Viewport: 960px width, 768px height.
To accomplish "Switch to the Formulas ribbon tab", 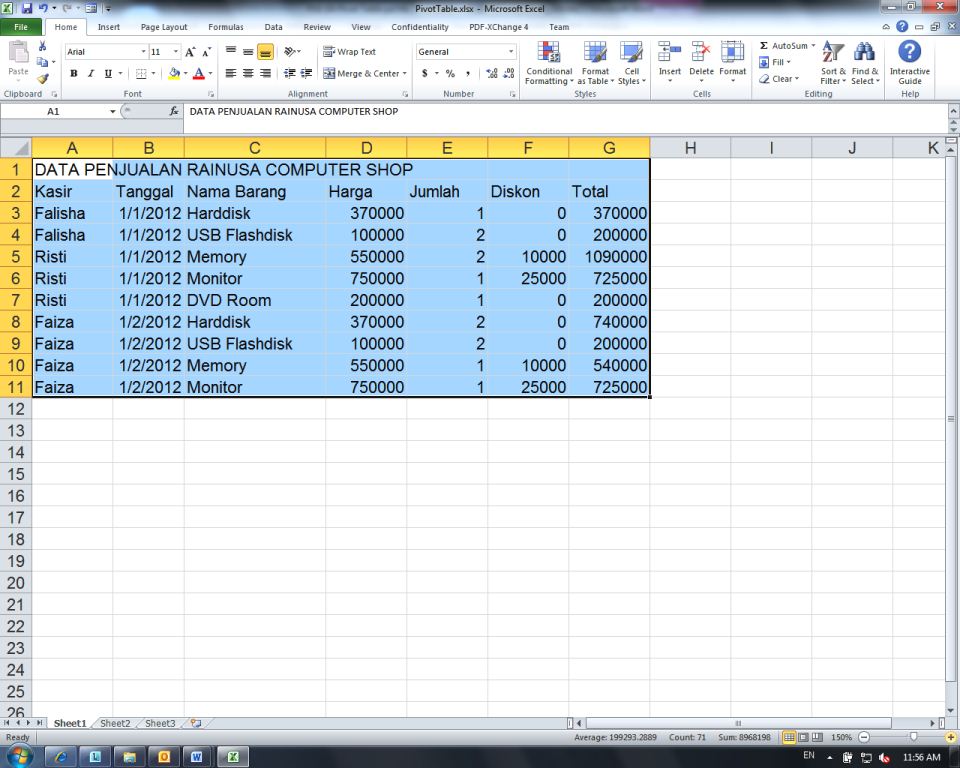I will tap(226, 27).
